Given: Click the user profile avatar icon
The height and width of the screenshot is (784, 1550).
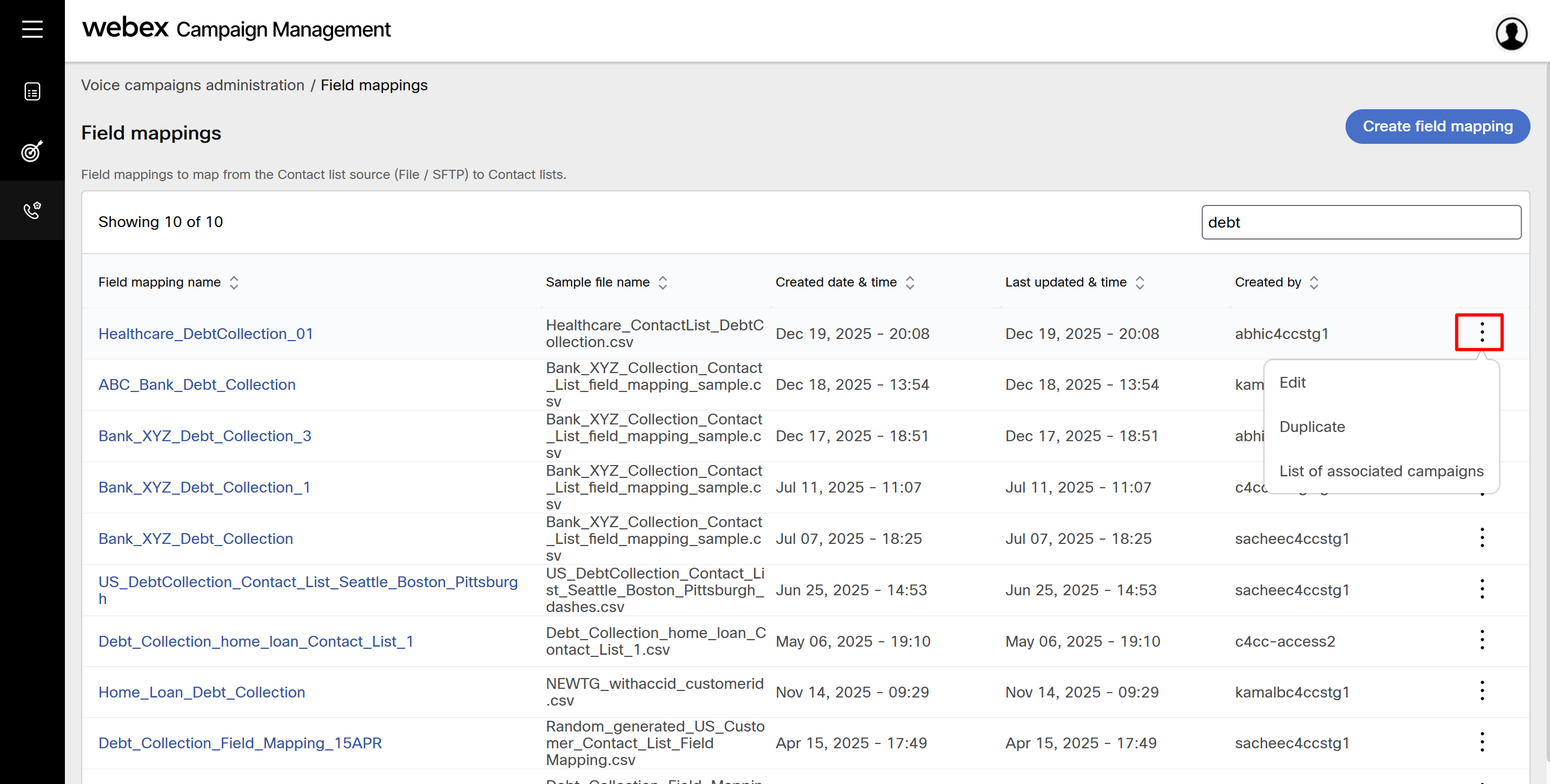Looking at the screenshot, I should [x=1511, y=33].
